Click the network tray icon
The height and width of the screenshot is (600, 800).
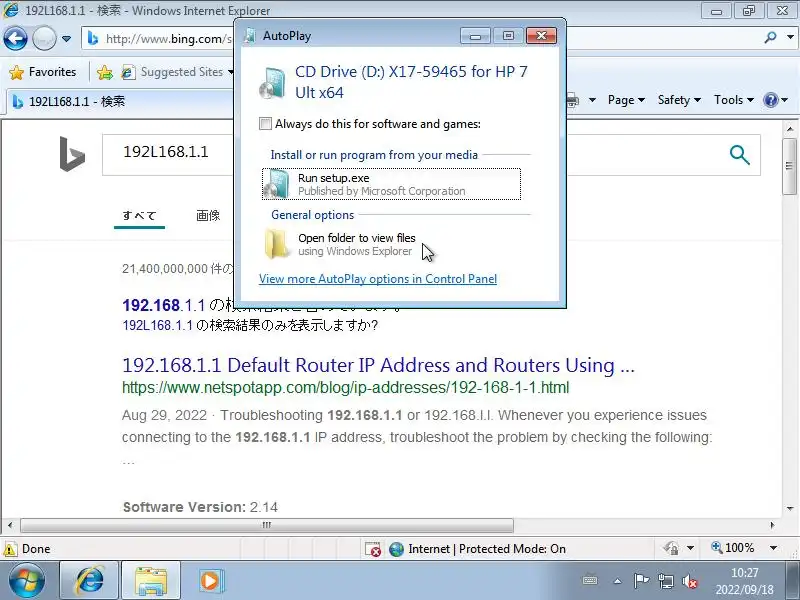(665, 581)
